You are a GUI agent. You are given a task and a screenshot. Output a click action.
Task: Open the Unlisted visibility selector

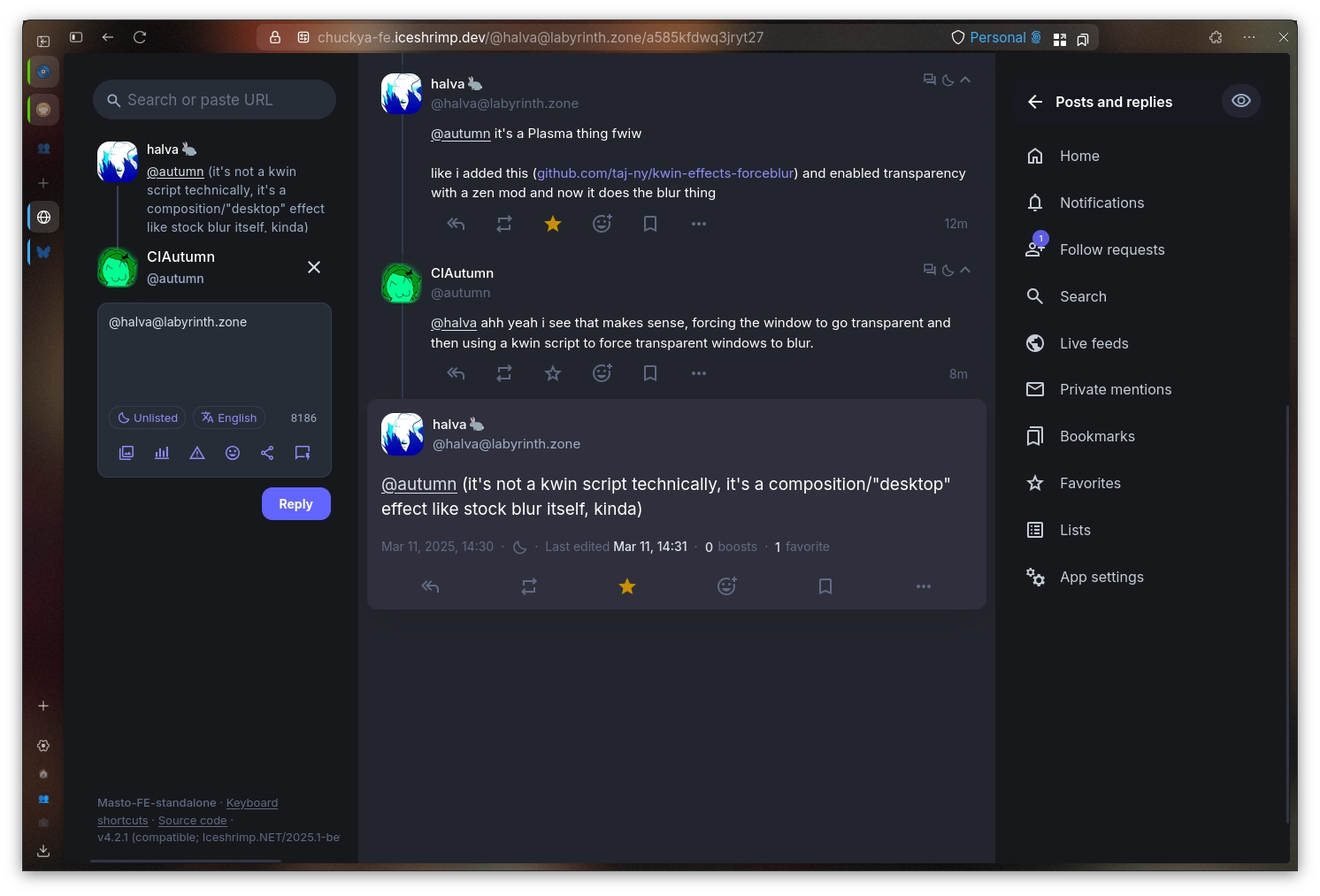(x=147, y=417)
